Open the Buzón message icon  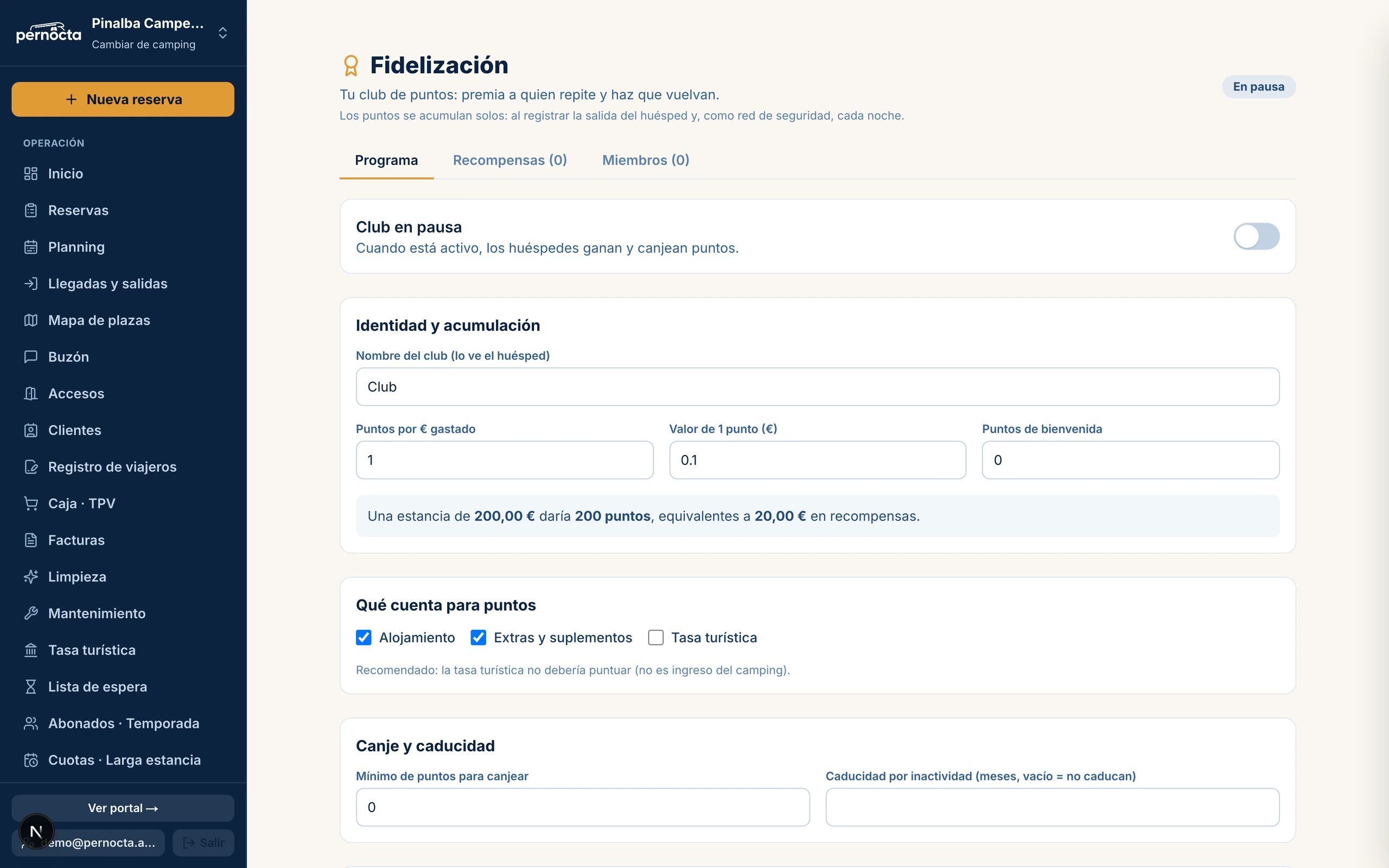click(x=31, y=357)
